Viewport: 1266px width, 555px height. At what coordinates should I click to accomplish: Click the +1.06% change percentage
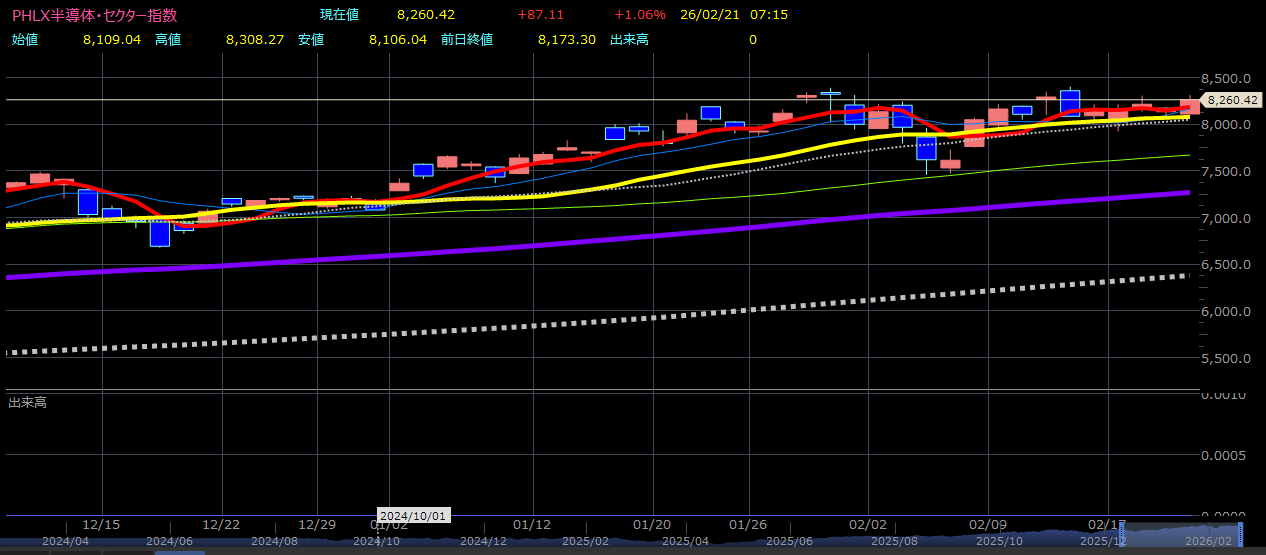point(639,15)
